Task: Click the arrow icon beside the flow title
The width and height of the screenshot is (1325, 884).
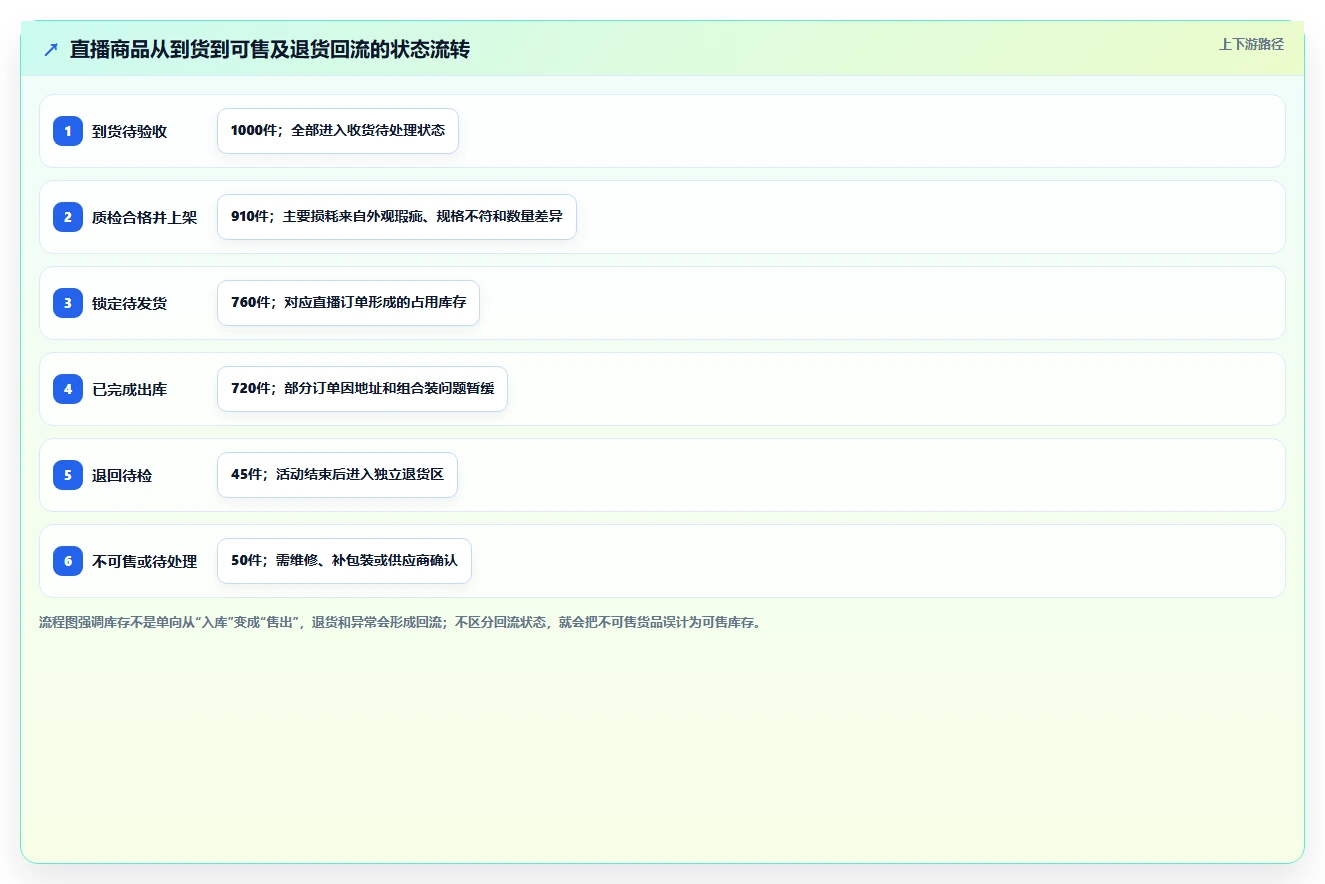Action: pyautogui.click(x=51, y=50)
